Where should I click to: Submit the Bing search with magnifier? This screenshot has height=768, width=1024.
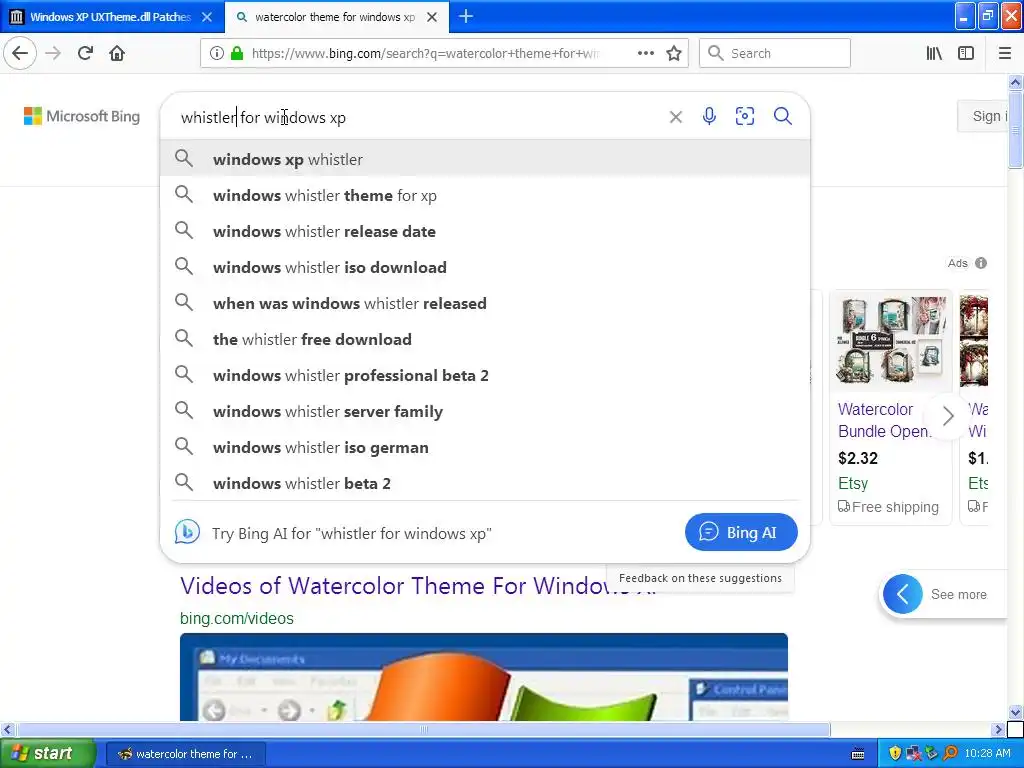pos(782,116)
